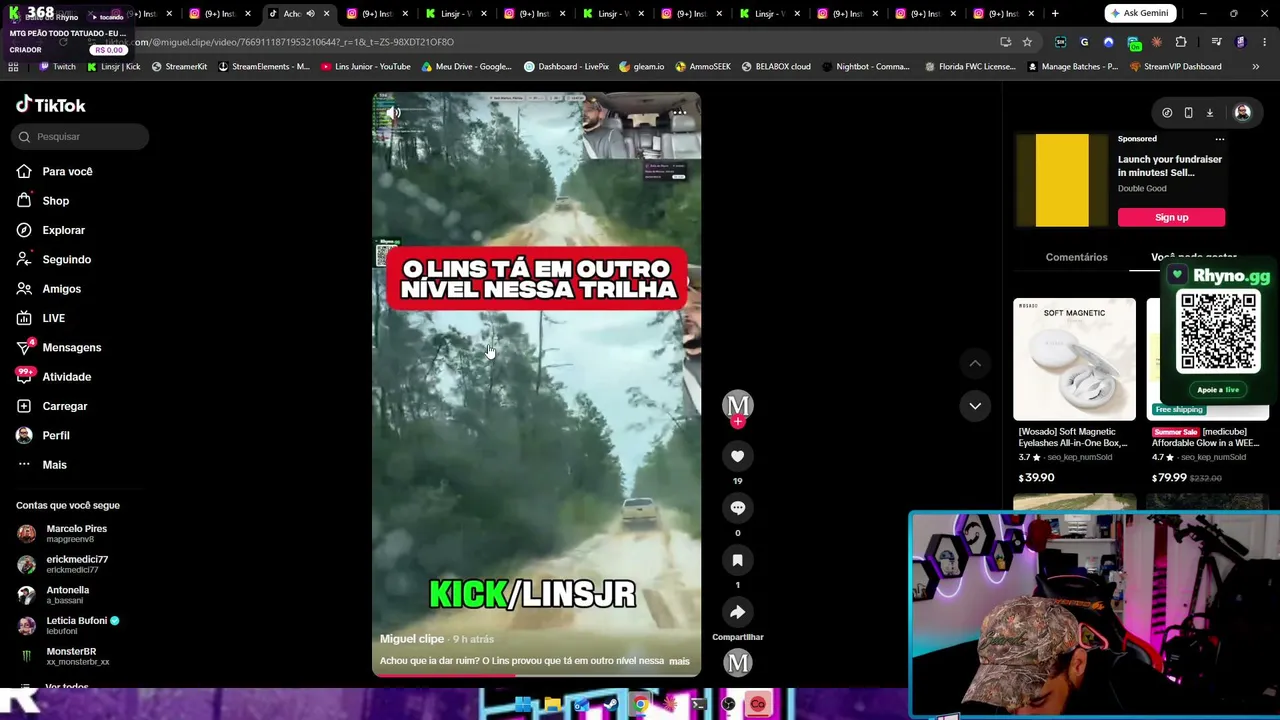Open the Seguindo feed
1280x720 pixels.
[54, 259]
